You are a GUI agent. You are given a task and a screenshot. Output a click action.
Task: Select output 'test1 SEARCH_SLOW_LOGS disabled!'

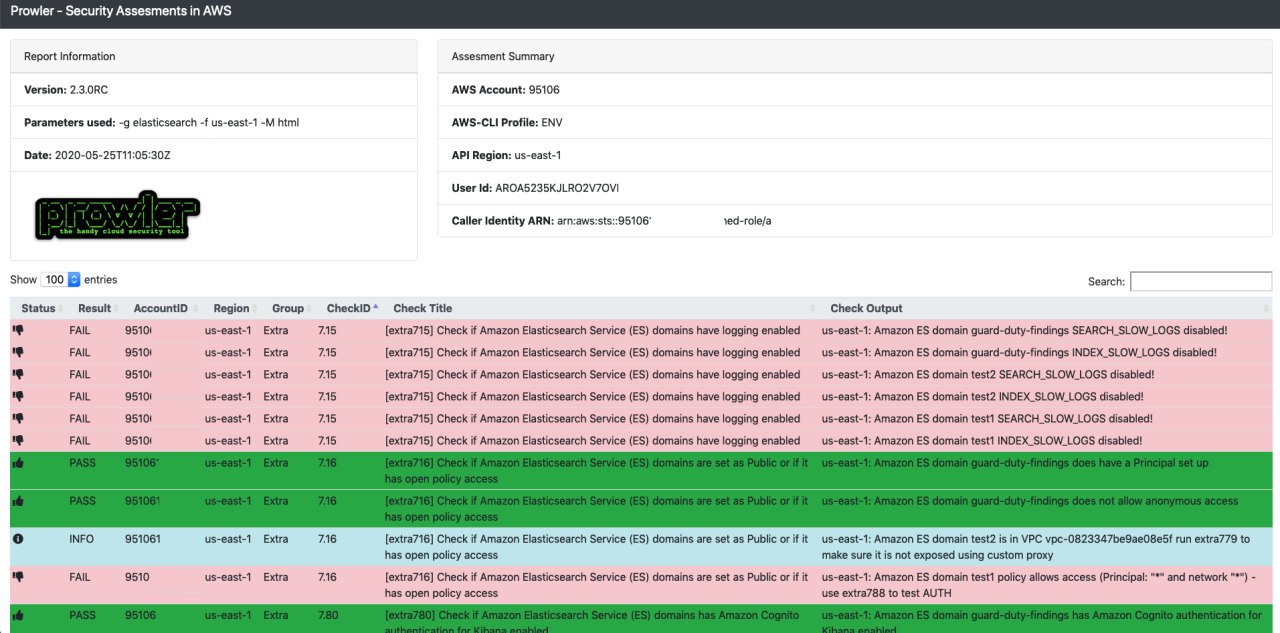tap(987, 418)
